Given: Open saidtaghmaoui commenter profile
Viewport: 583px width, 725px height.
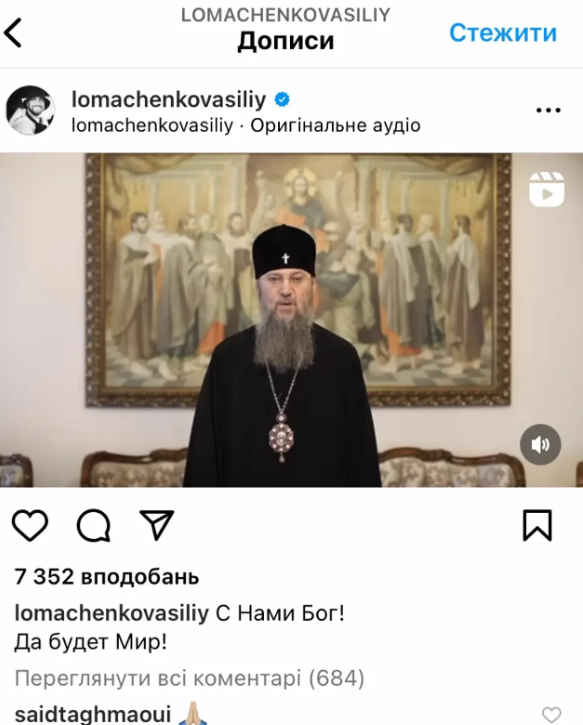Looking at the screenshot, I should pyautogui.click(x=93, y=714).
